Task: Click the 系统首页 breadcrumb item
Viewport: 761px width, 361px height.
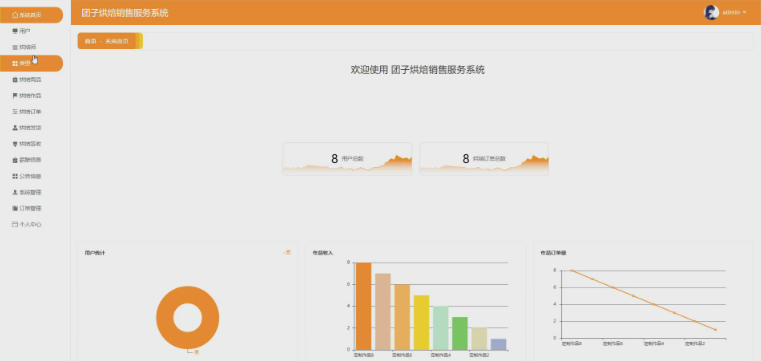Action: pyautogui.click(x=117, y=41)
